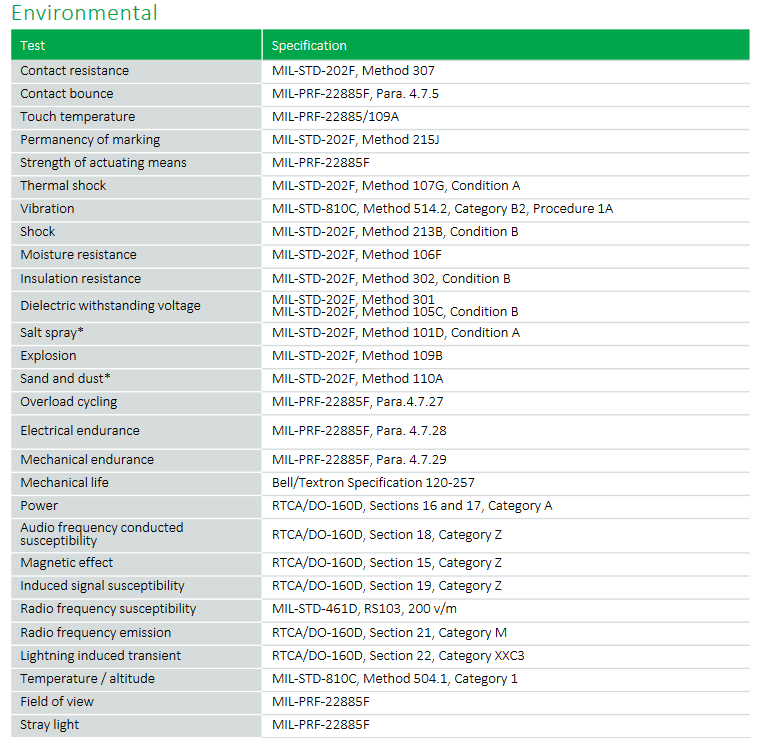This screenshot has height=738, width=761.
Task: Select the Sand and dust* row label
Action: [x=65, y=379]
